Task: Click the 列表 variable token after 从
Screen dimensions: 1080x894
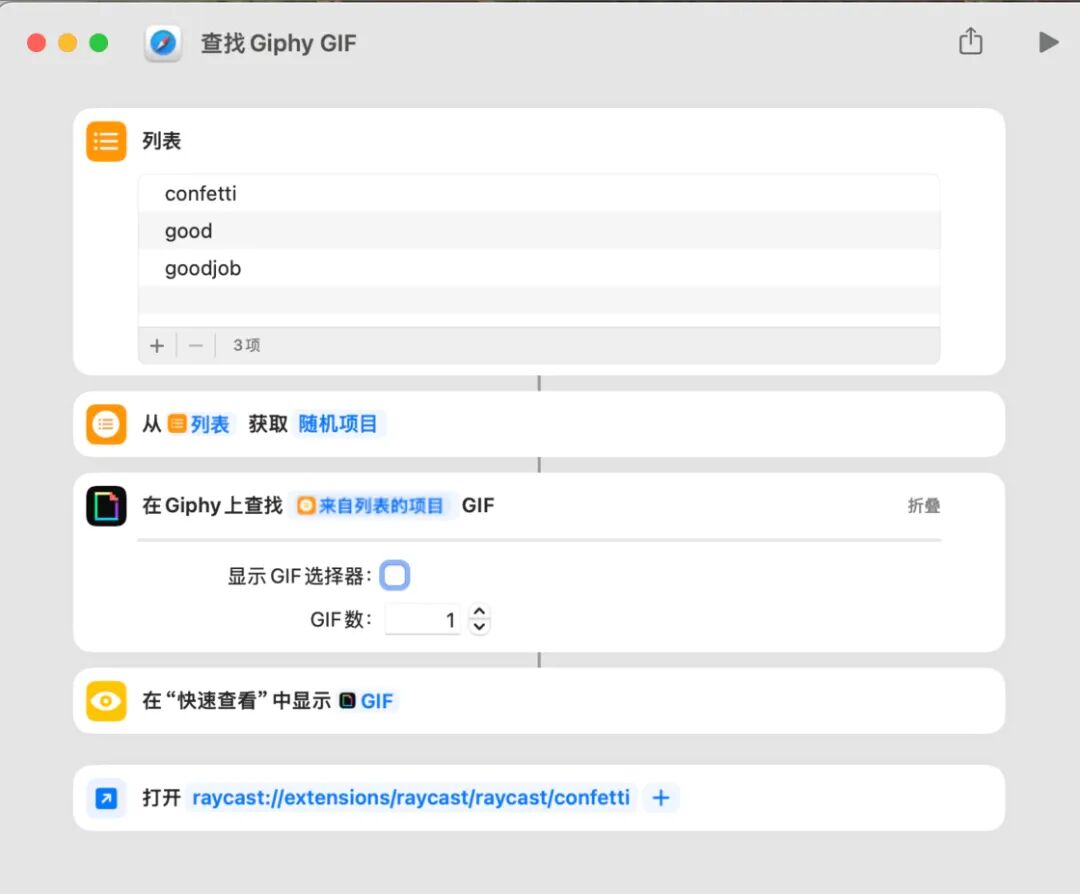Action: (x=199, y=424)
